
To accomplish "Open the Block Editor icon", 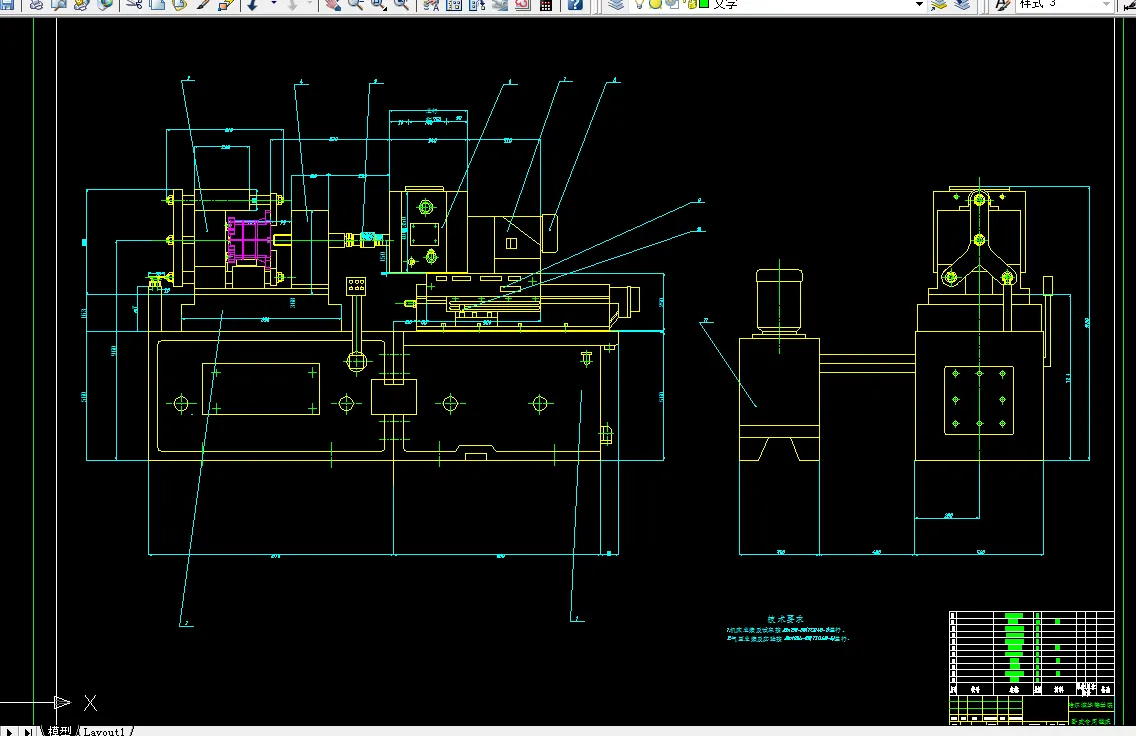I will click(x=227, y=4).
